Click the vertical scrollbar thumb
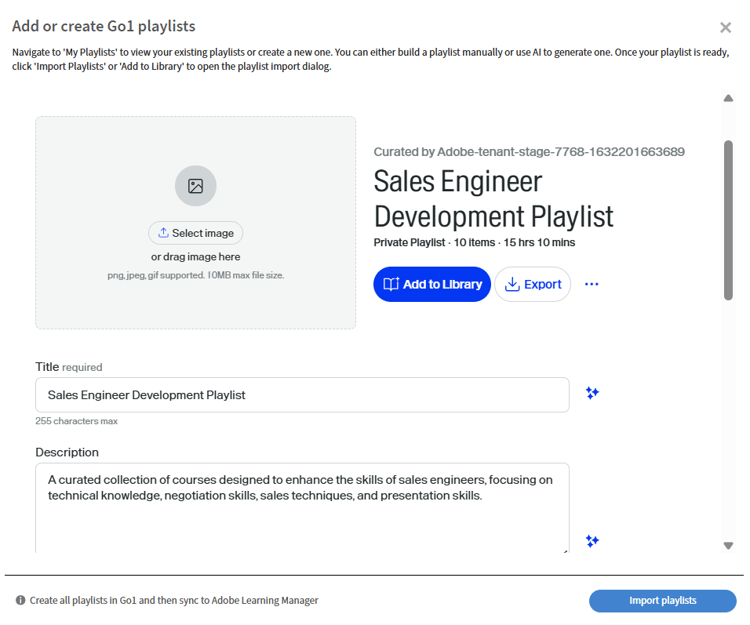 click(x=728, y=220)
